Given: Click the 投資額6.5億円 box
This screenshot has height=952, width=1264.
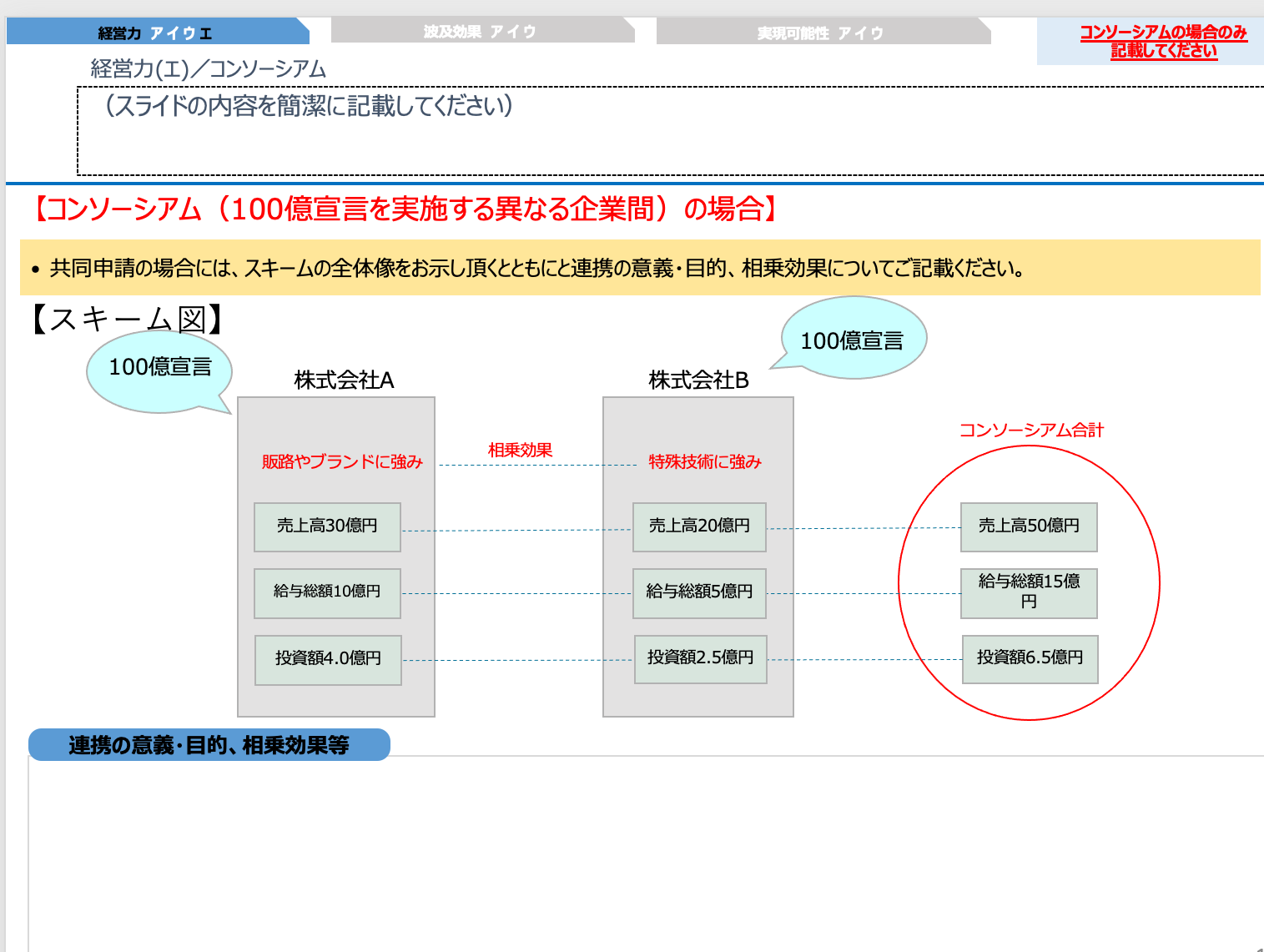Looking at the screenshot, I should click(x=1029, y=659).
